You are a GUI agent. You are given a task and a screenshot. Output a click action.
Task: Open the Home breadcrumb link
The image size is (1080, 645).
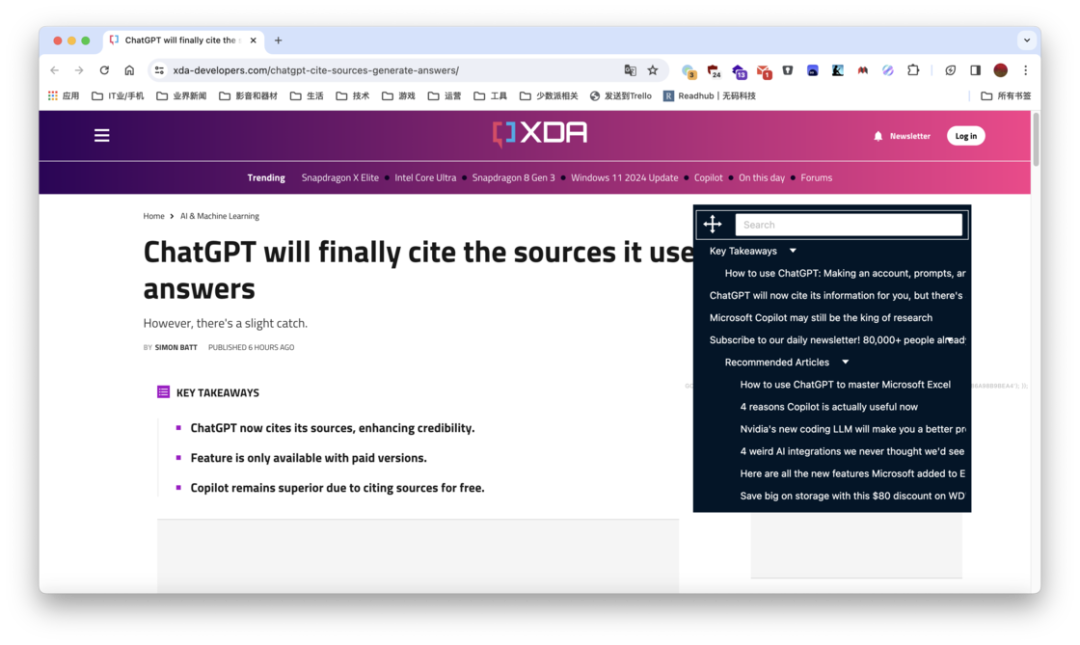point(154,216)
